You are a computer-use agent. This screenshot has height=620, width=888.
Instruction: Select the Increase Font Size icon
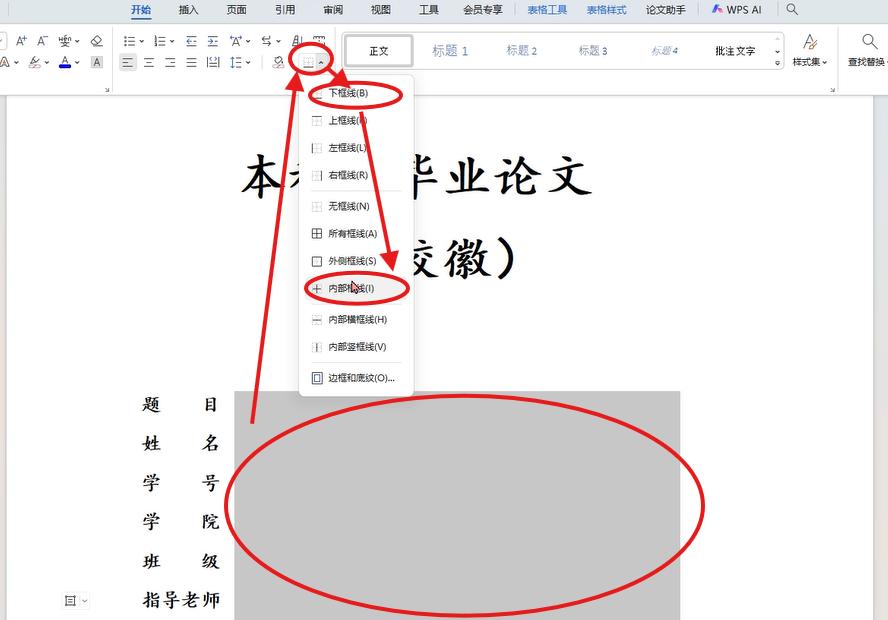click(x=21, y=40)
